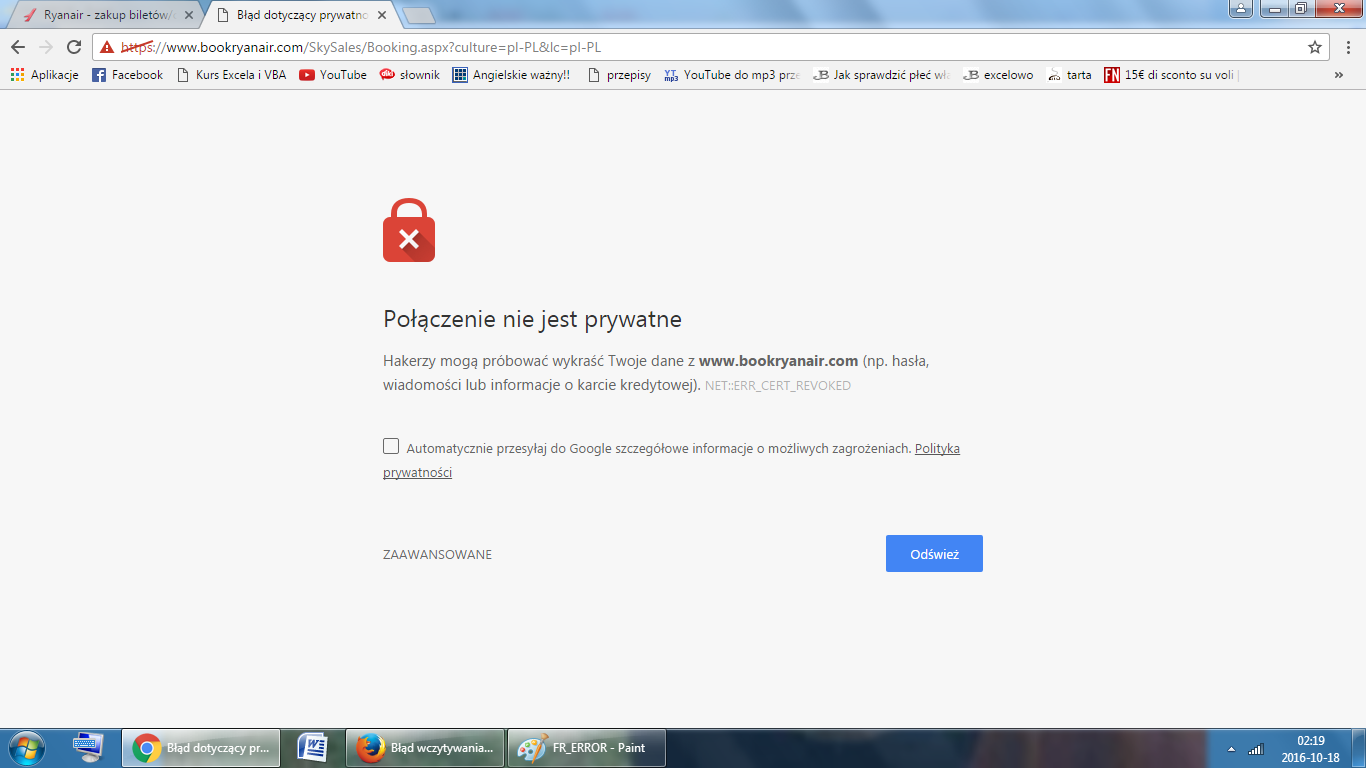Open the network signal tray icon
The height and width of the screenshot is (768, 1366).
(x=1256, y=748)
